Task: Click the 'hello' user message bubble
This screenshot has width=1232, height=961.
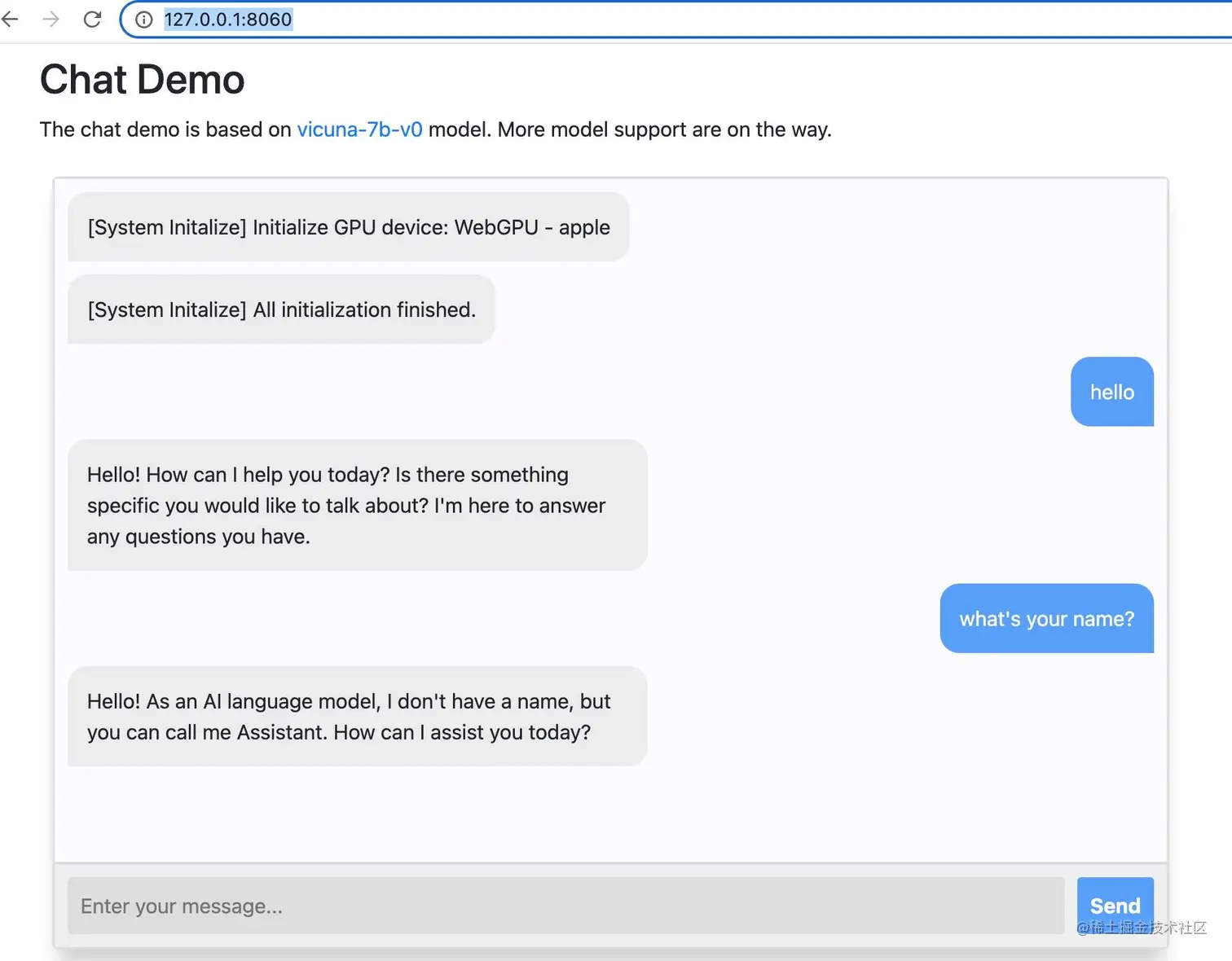Action: pos(1111,392)
